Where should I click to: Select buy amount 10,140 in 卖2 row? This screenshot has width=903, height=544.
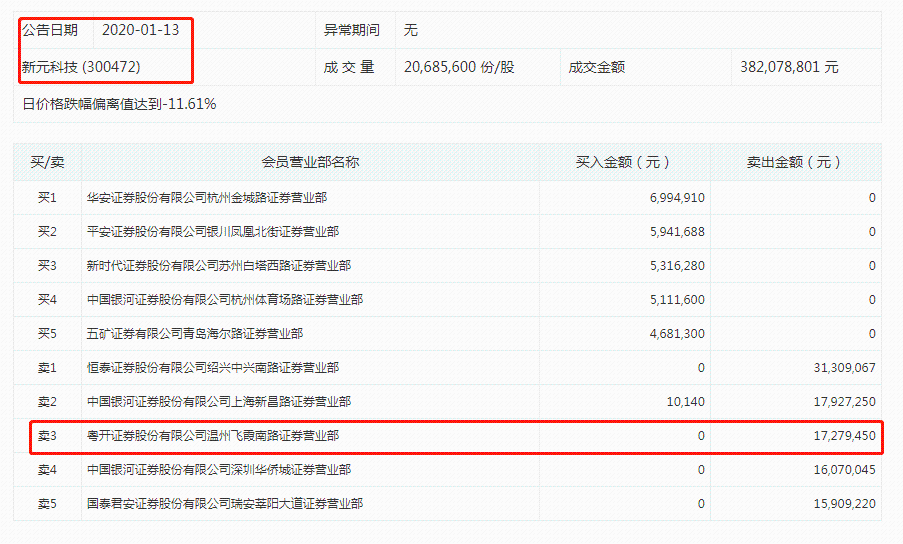[x=686, y=401]
